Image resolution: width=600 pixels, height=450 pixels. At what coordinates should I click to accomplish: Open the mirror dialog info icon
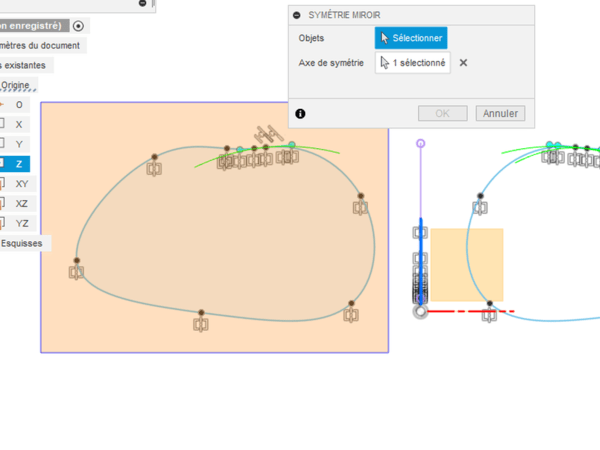300,114
